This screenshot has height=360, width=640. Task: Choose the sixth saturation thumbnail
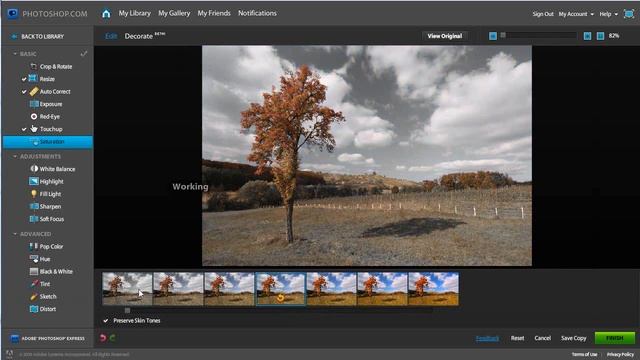[x=382, y=289]
